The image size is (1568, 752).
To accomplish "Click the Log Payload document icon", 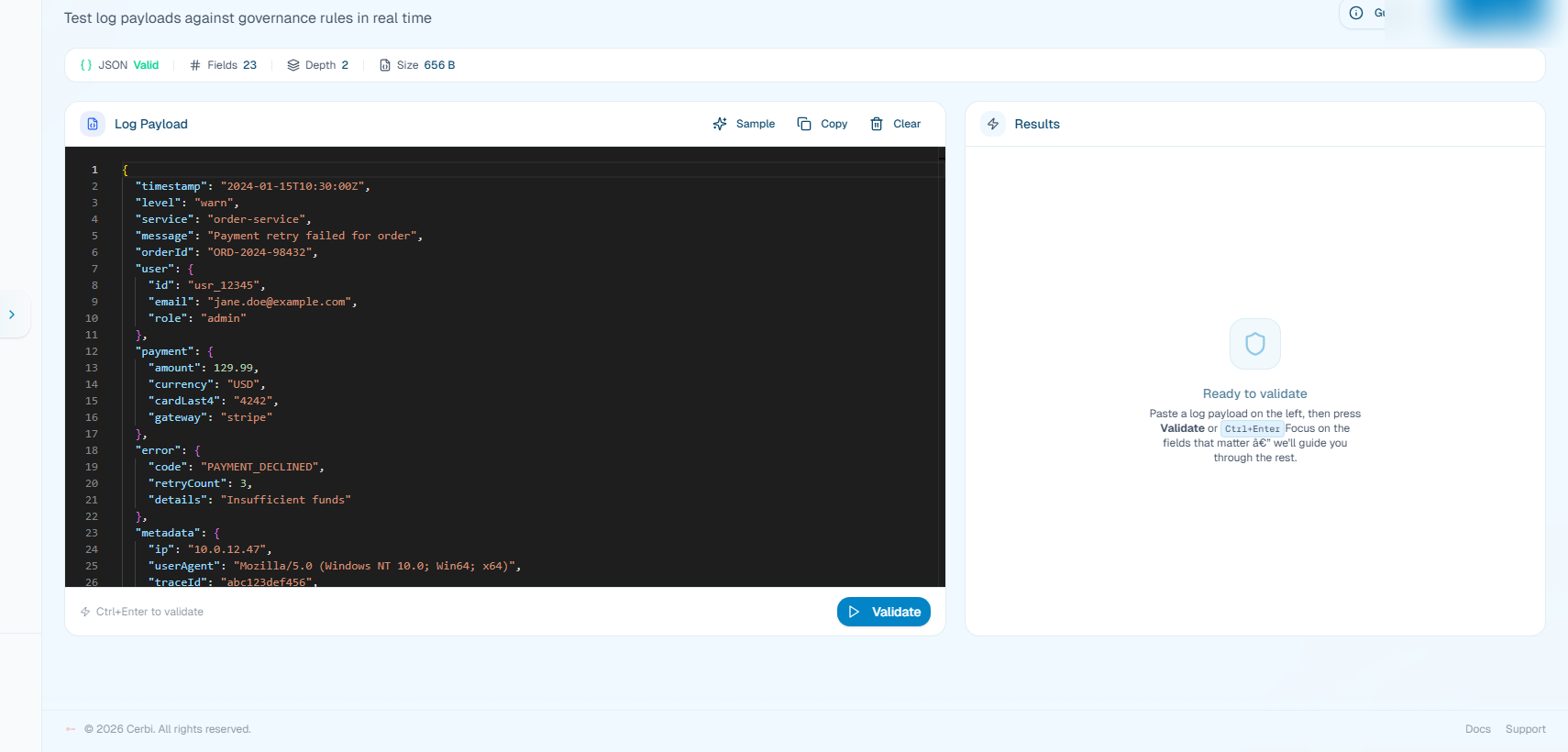I will (x=93, y=124).
